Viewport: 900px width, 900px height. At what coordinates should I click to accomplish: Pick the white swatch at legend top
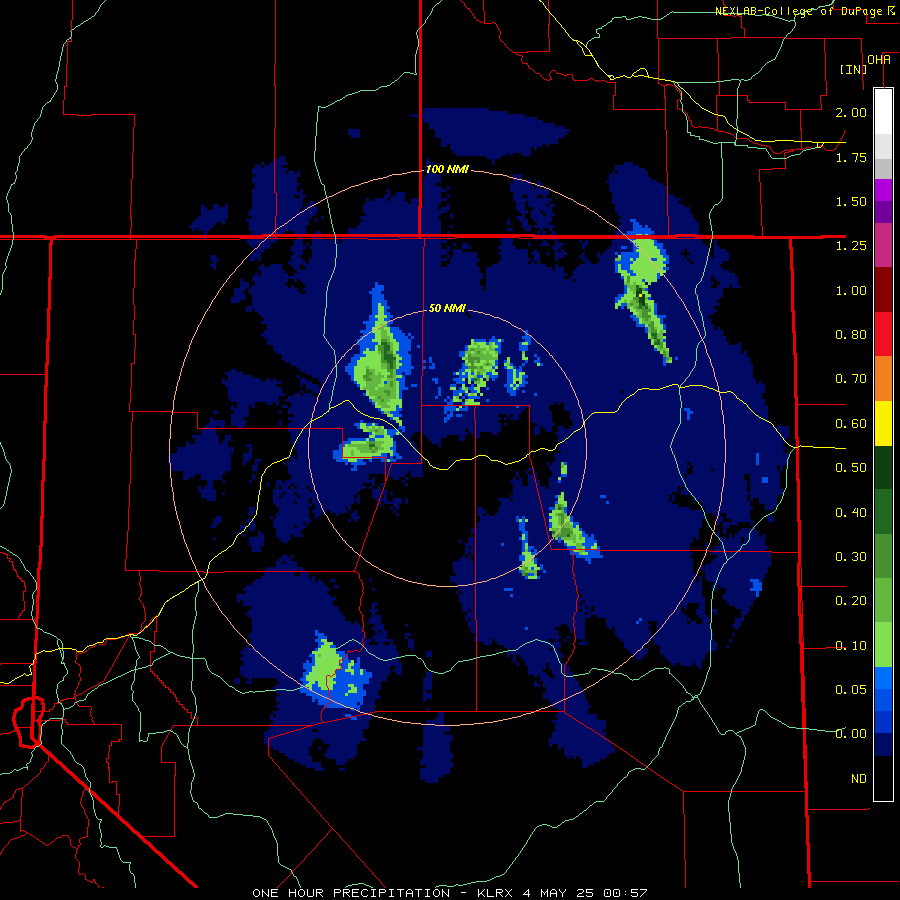coord(883,111)
